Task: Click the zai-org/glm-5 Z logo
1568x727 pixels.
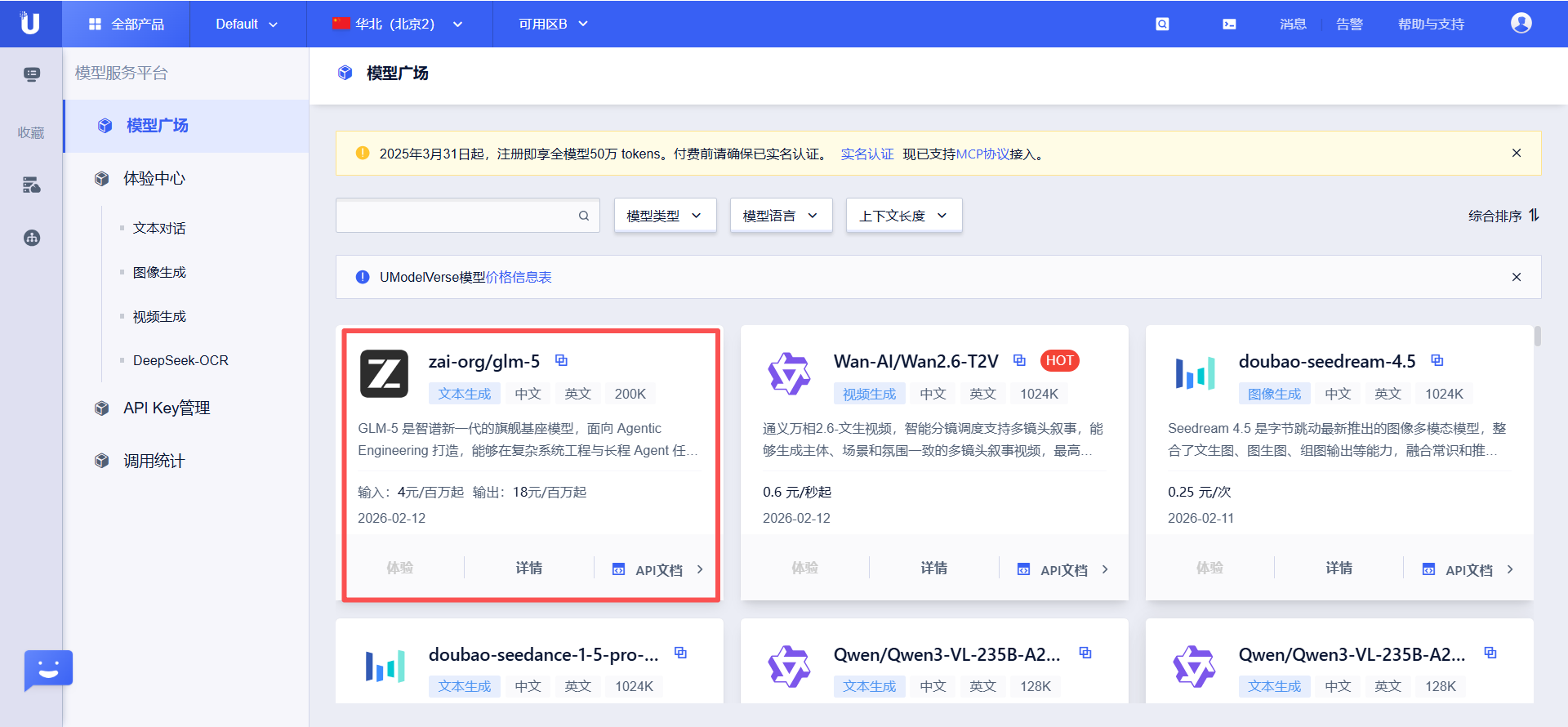Action: click(x=384, y=374)
